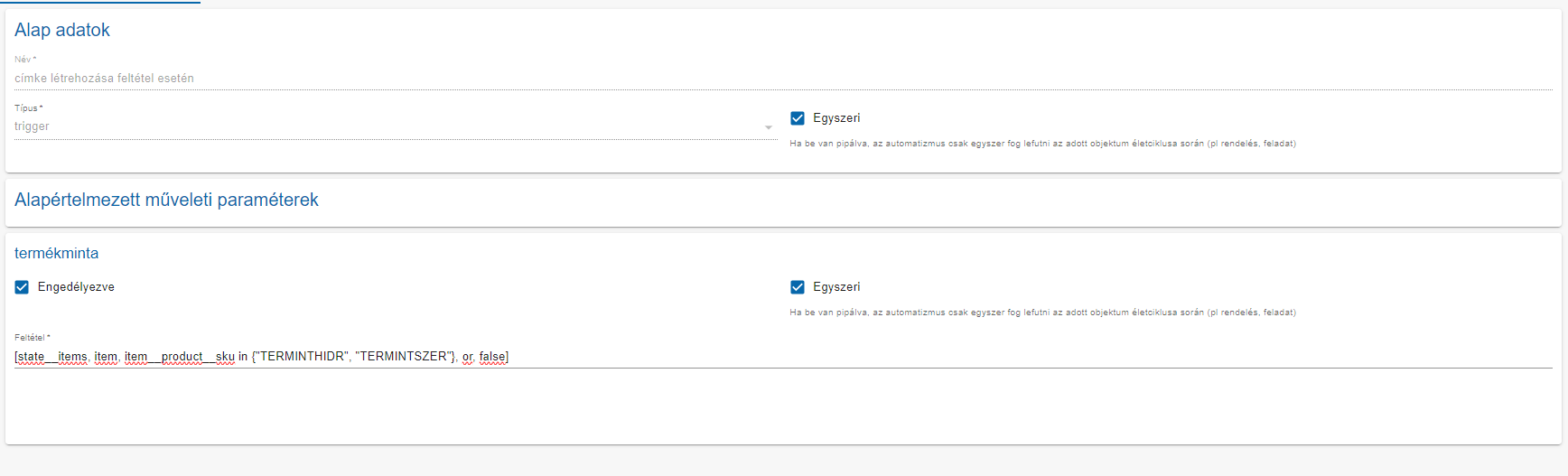Click the word false in condition
This screenshot has width=1568, height=476.
pyautogui.click(x=492, y=357)
